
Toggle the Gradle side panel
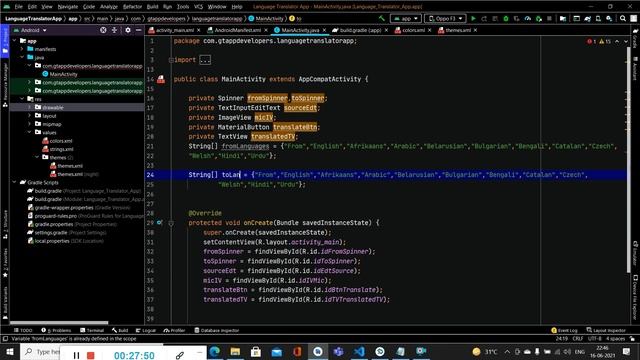pos(635,39)
